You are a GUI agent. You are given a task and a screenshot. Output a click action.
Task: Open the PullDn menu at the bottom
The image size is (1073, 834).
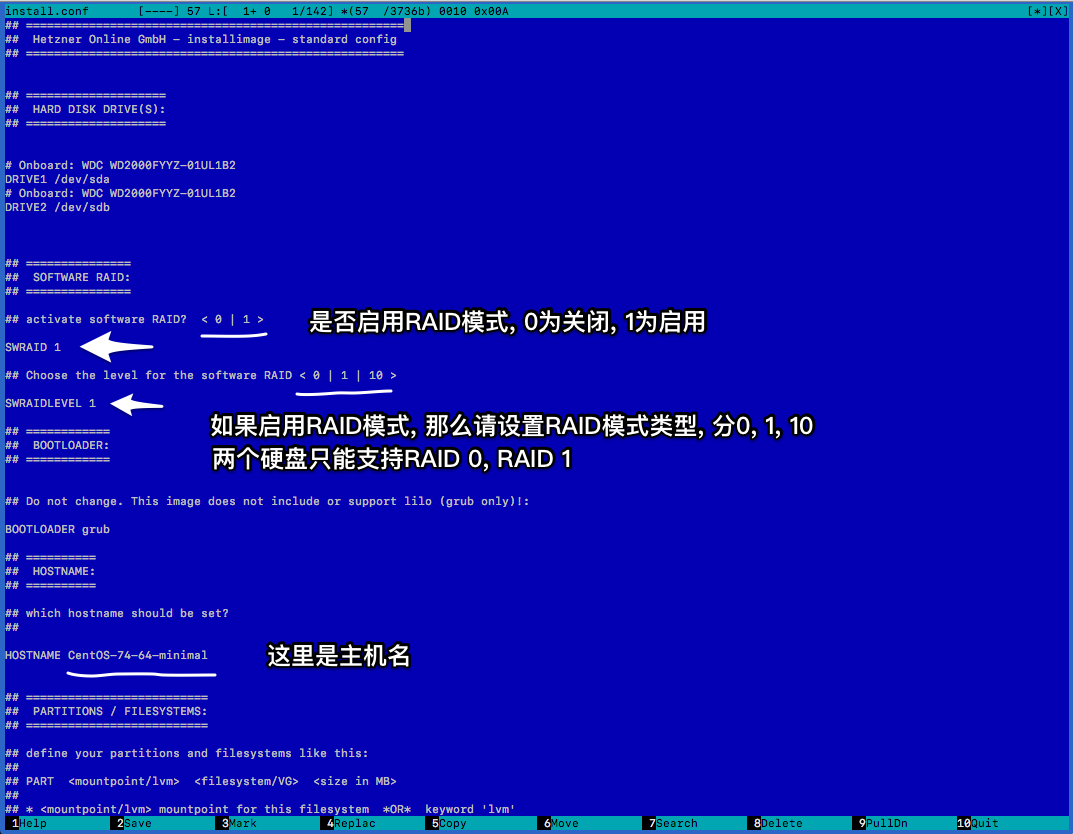[887, 823]
